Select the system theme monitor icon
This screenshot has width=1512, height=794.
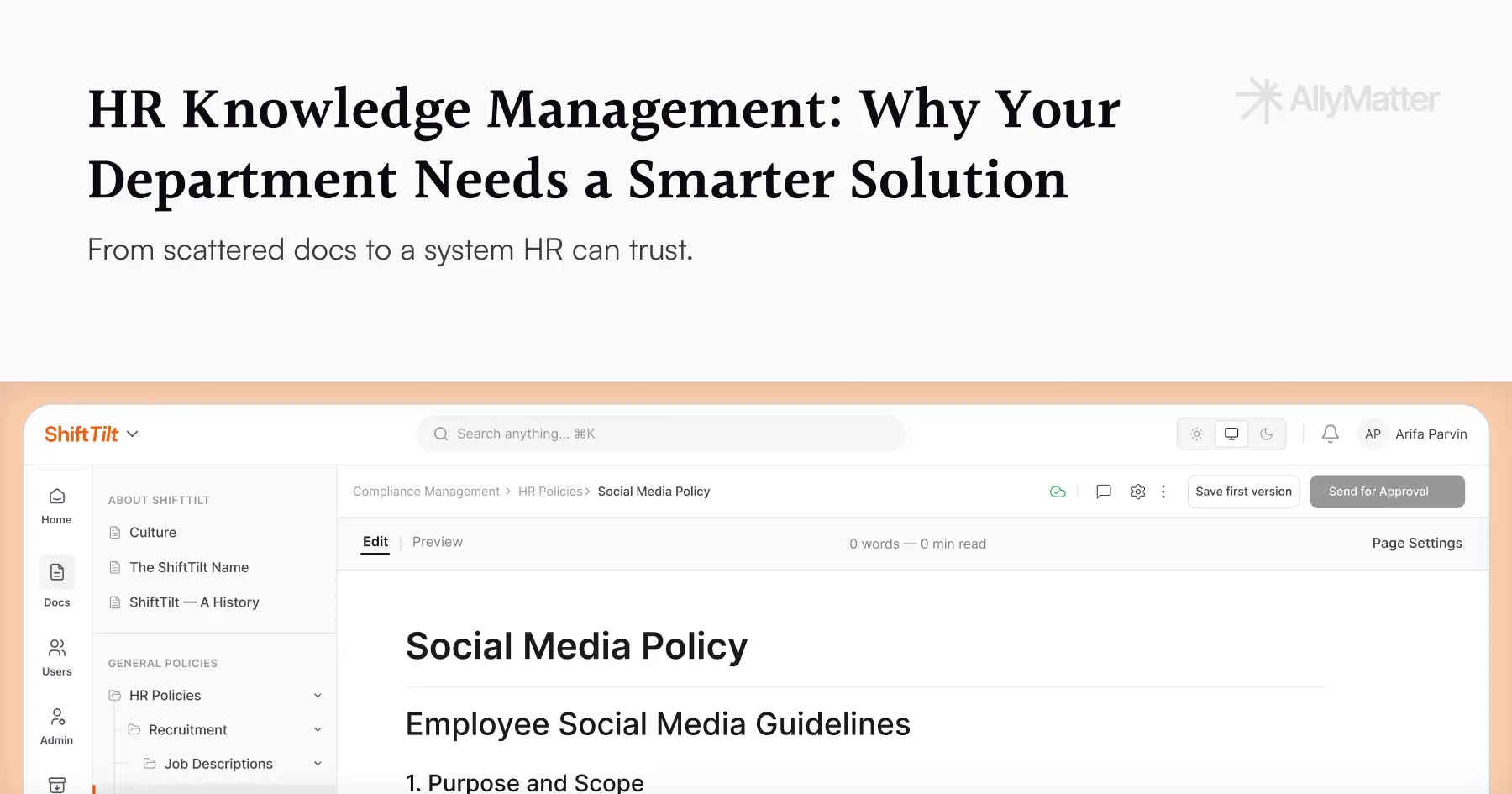point(1231,434)
